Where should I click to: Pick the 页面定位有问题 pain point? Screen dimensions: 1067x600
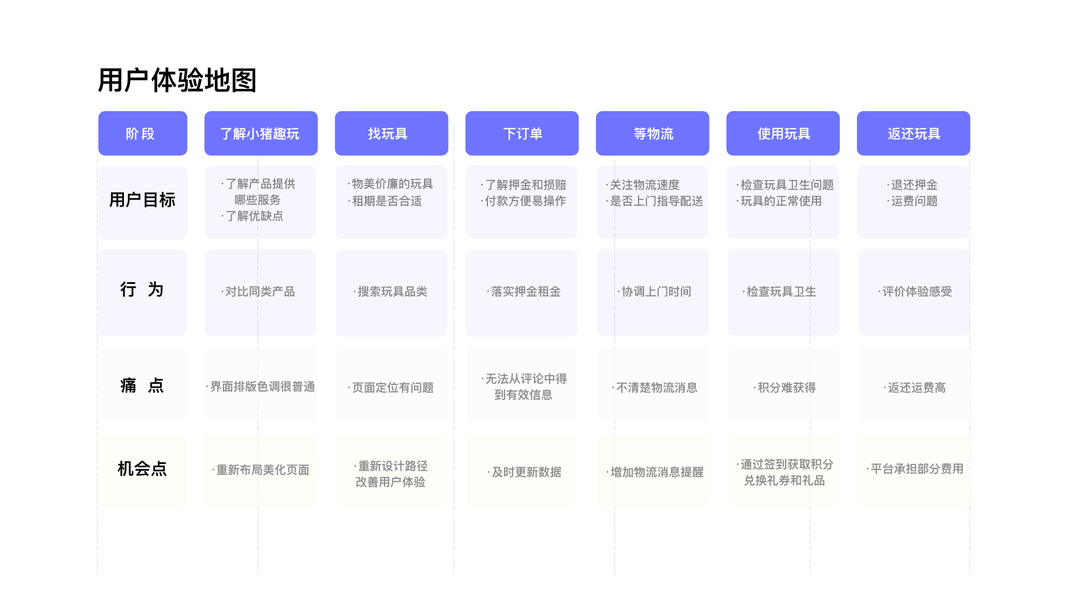391,385
